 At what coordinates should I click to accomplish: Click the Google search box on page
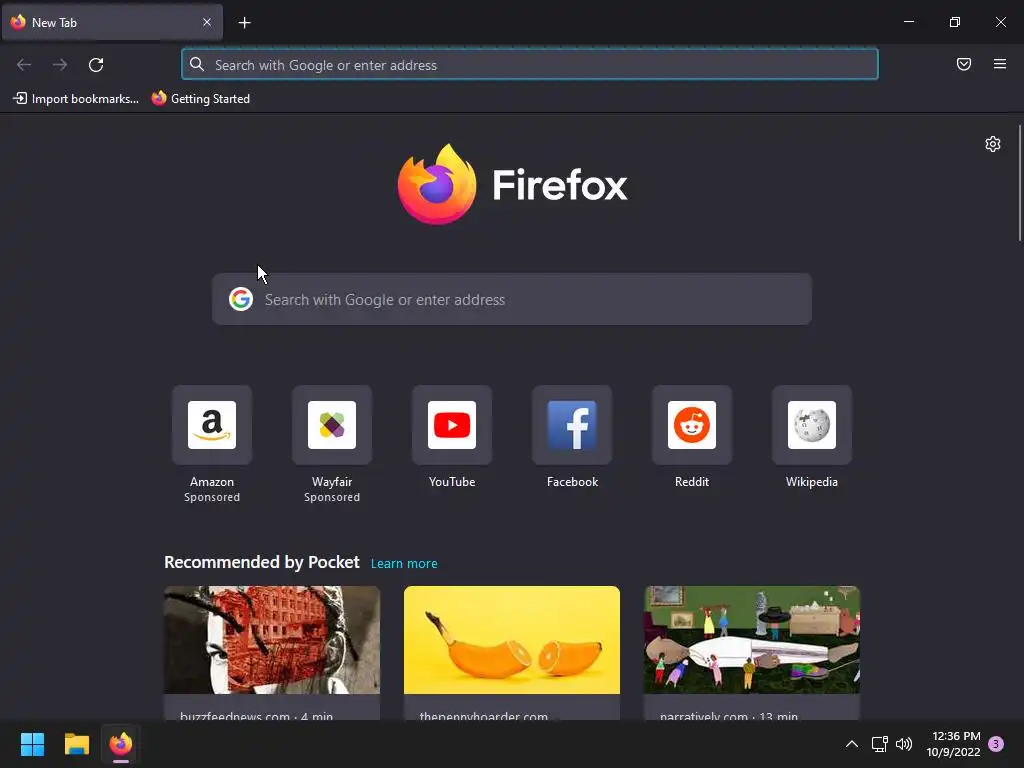pos(512,299)
